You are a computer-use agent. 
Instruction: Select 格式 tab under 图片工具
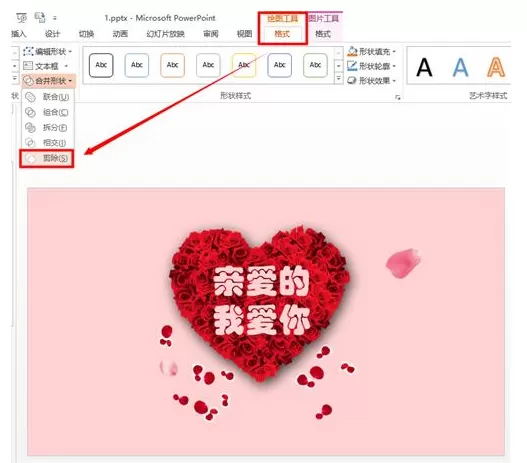pos(323,34)
